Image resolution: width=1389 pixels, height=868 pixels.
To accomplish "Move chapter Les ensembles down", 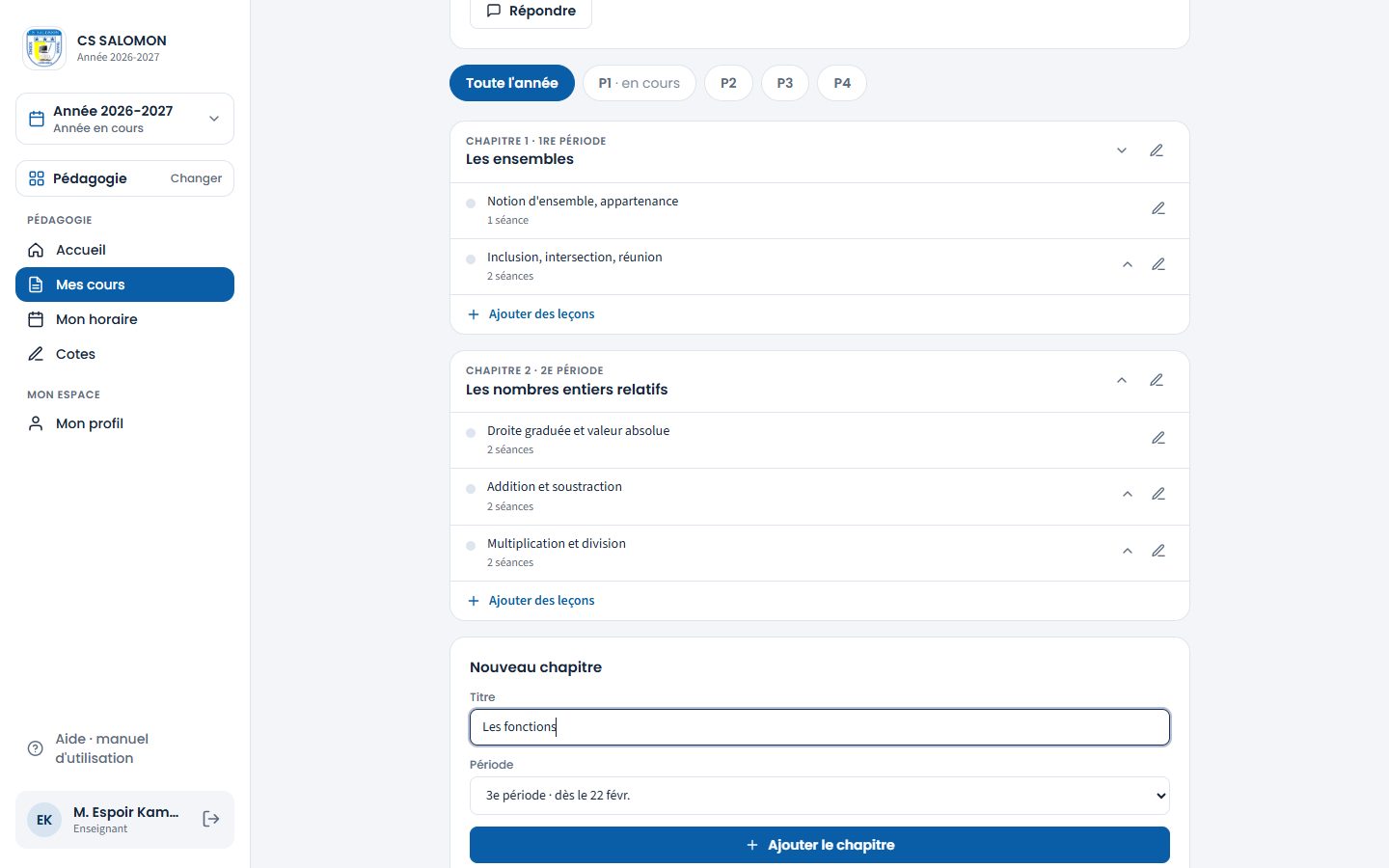I will [1122, 150].
